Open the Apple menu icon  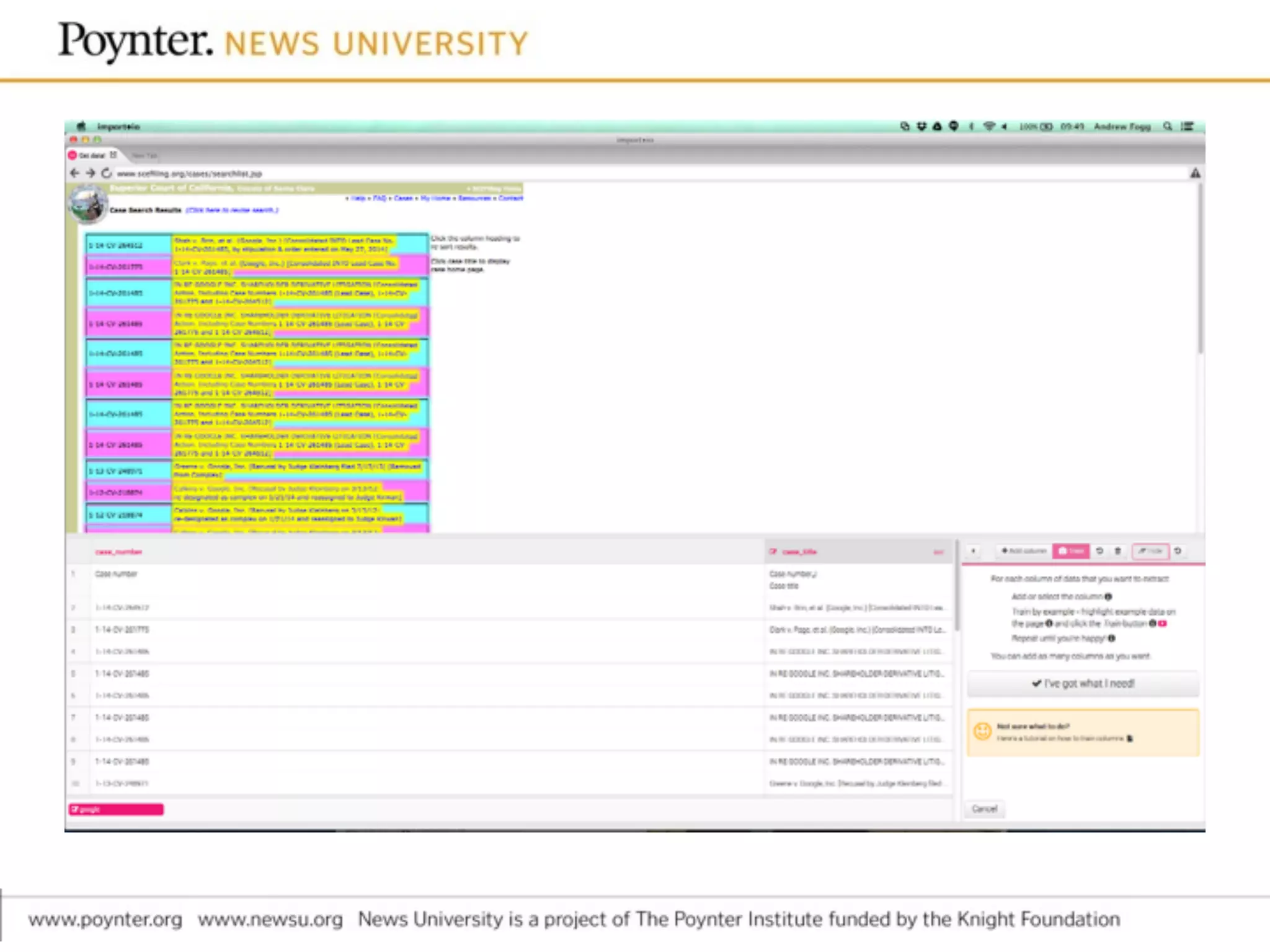pos(81,126)
